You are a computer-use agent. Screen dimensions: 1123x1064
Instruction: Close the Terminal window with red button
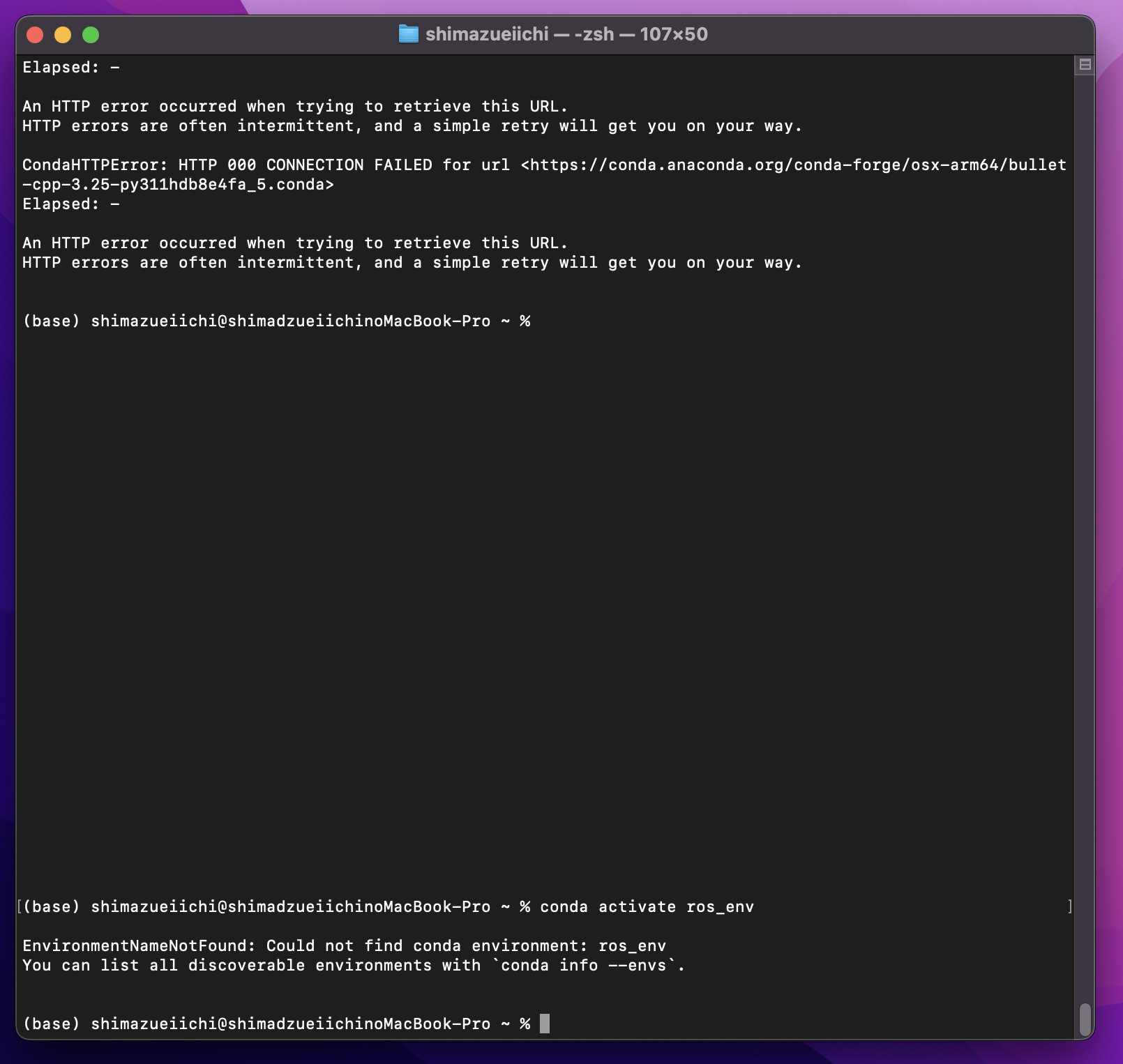click(35, 34)
